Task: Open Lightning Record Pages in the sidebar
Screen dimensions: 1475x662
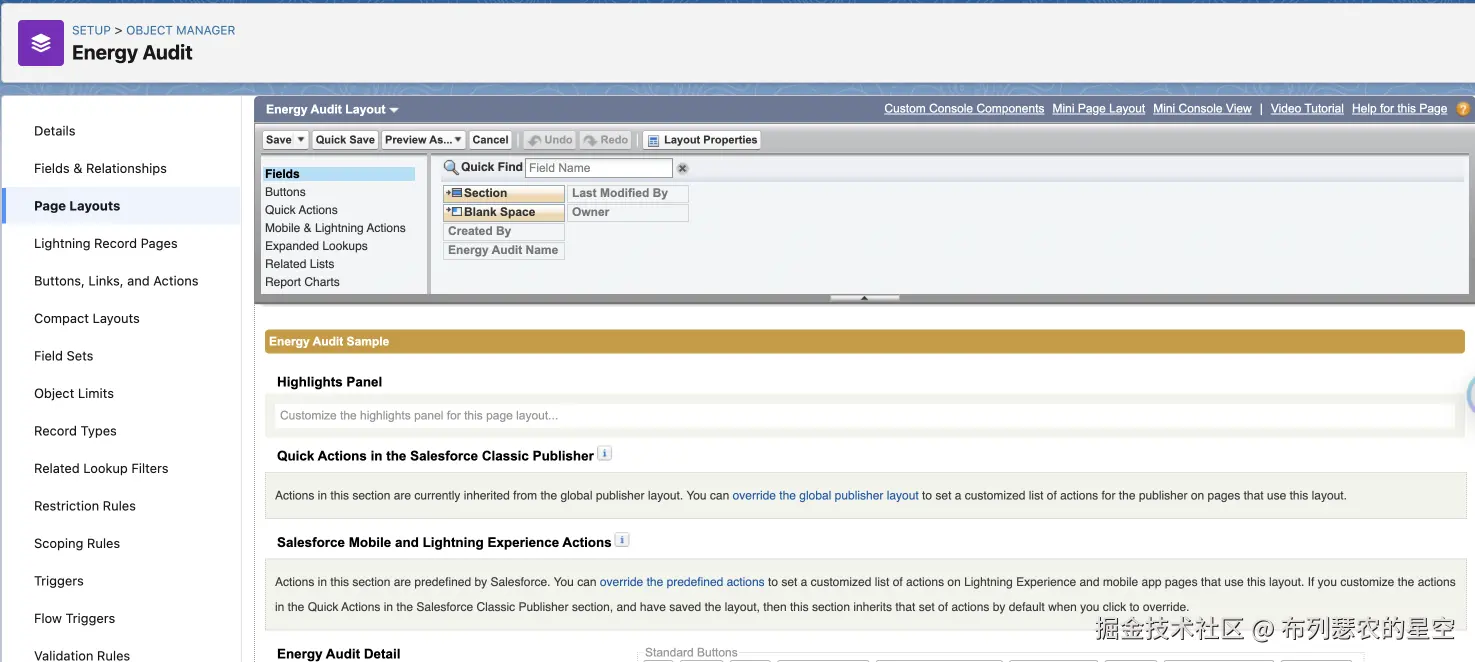Action: pos(106,243)
